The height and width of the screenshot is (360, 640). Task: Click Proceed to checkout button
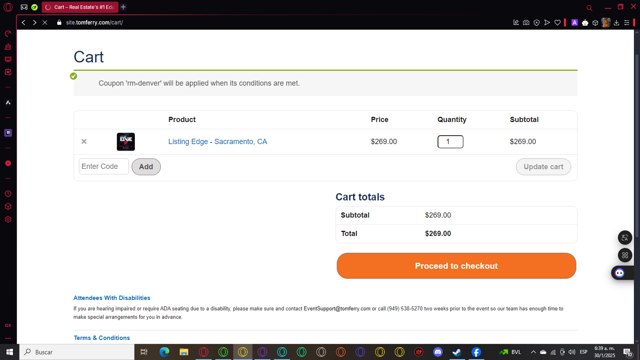(x=456, y=266)
